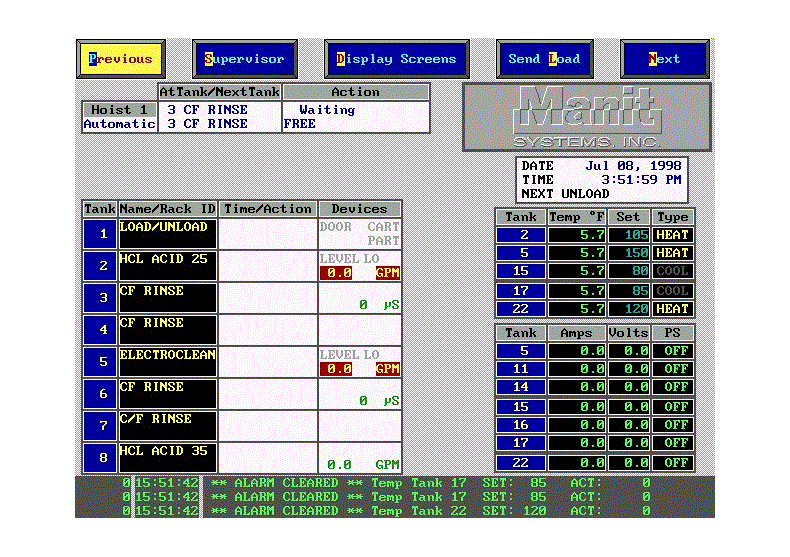The image size is (790, 557).
Task: Click the set point 150 for tank 5
Action: (x=628, y=253)
